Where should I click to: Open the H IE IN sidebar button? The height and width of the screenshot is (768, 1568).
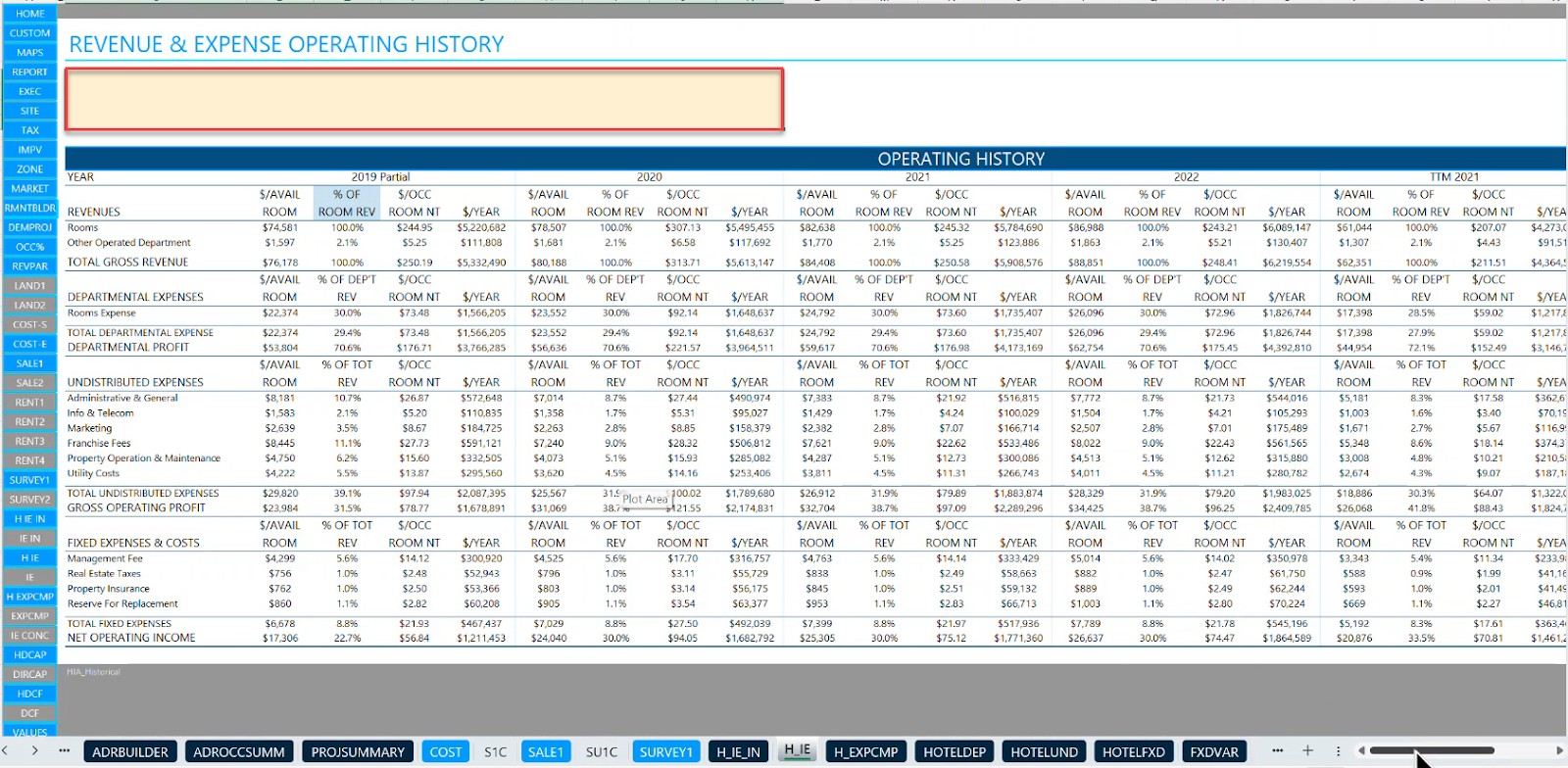29,519
